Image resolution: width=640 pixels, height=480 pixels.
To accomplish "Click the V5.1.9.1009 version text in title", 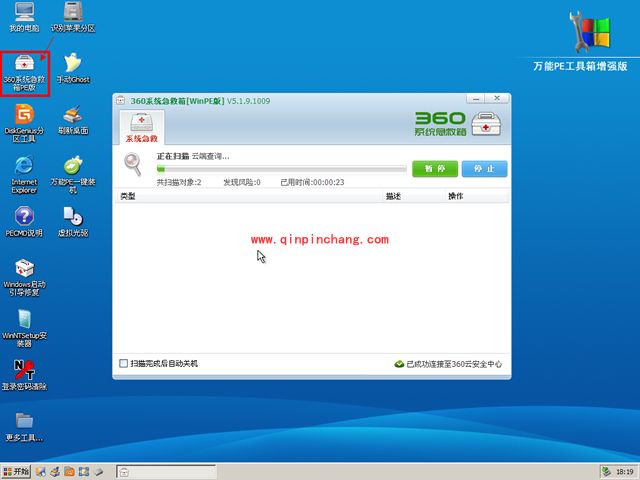I will pyautogui.click(x=249, y=101).
